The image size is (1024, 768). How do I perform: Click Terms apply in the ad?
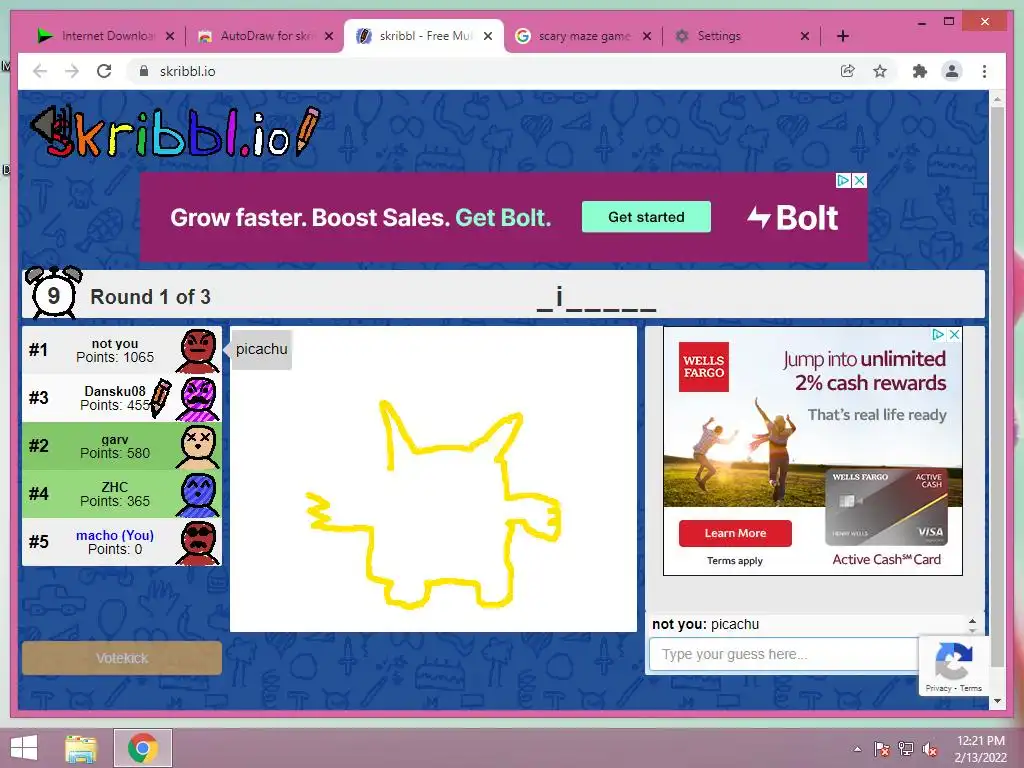click(735, 560)
